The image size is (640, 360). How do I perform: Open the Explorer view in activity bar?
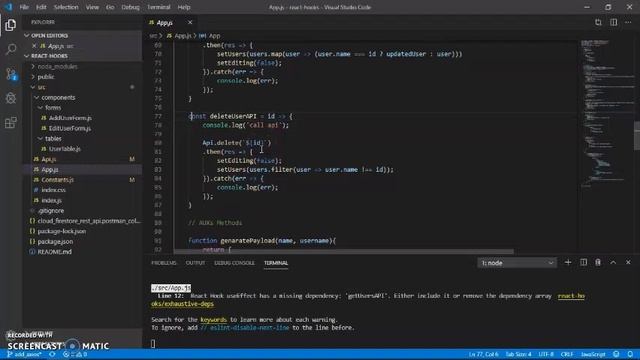11,25
